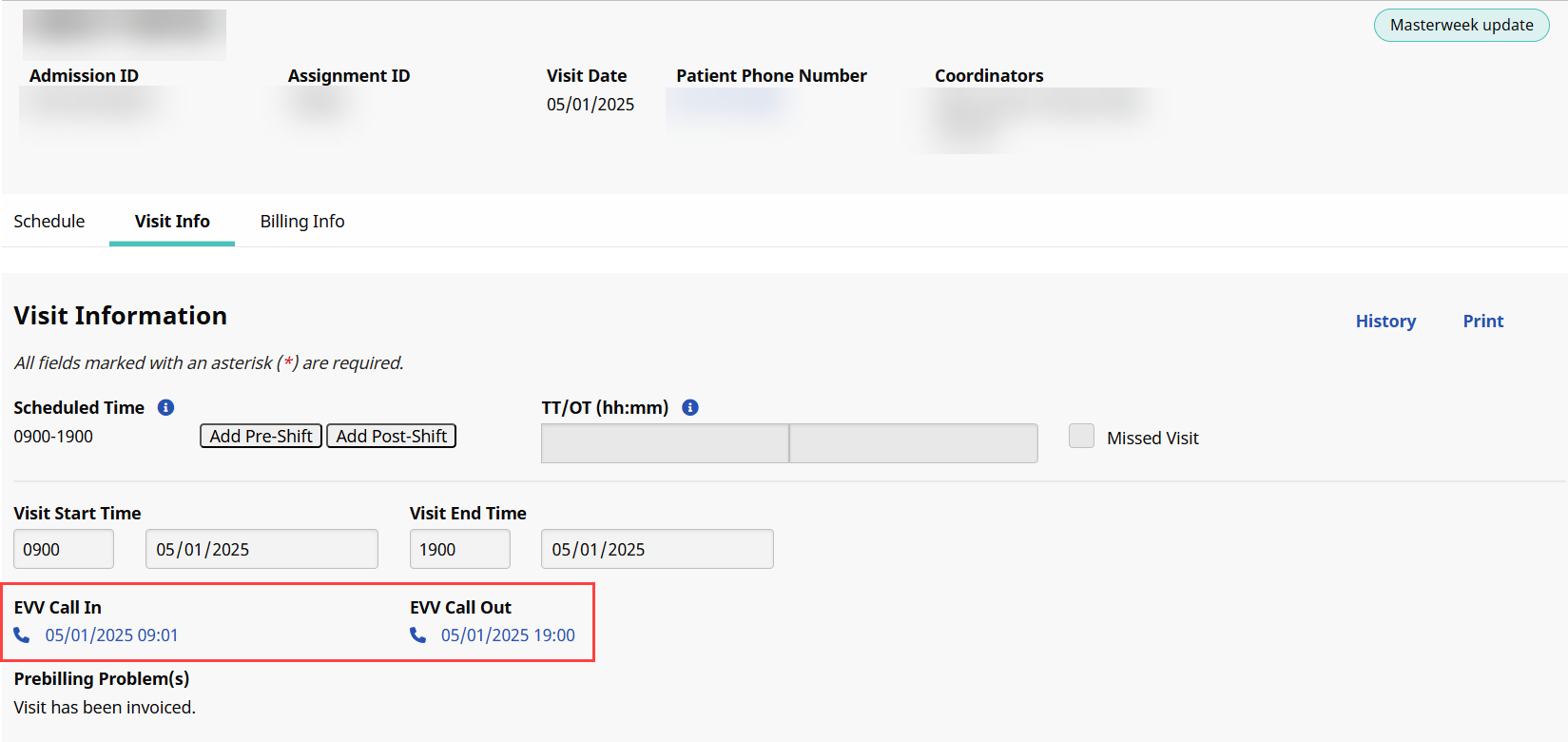Click the first TT/OT hours field
The width and height of the screenshot is (1568, 742).
click(665, 443)
